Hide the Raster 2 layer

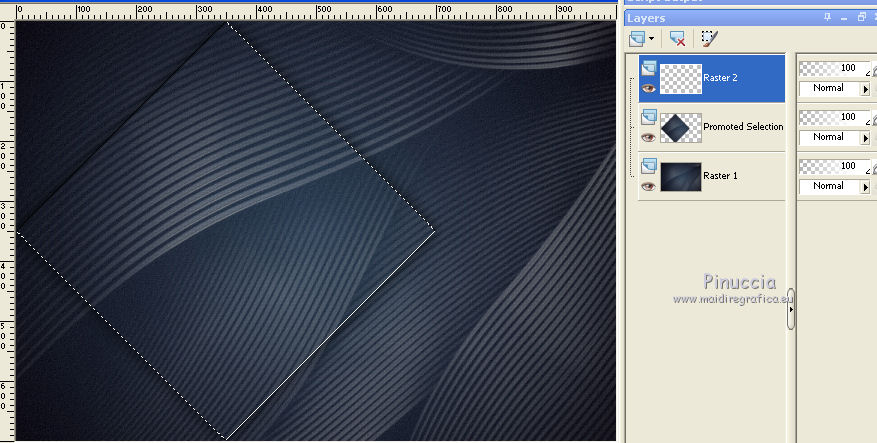(x=648, y=87)
